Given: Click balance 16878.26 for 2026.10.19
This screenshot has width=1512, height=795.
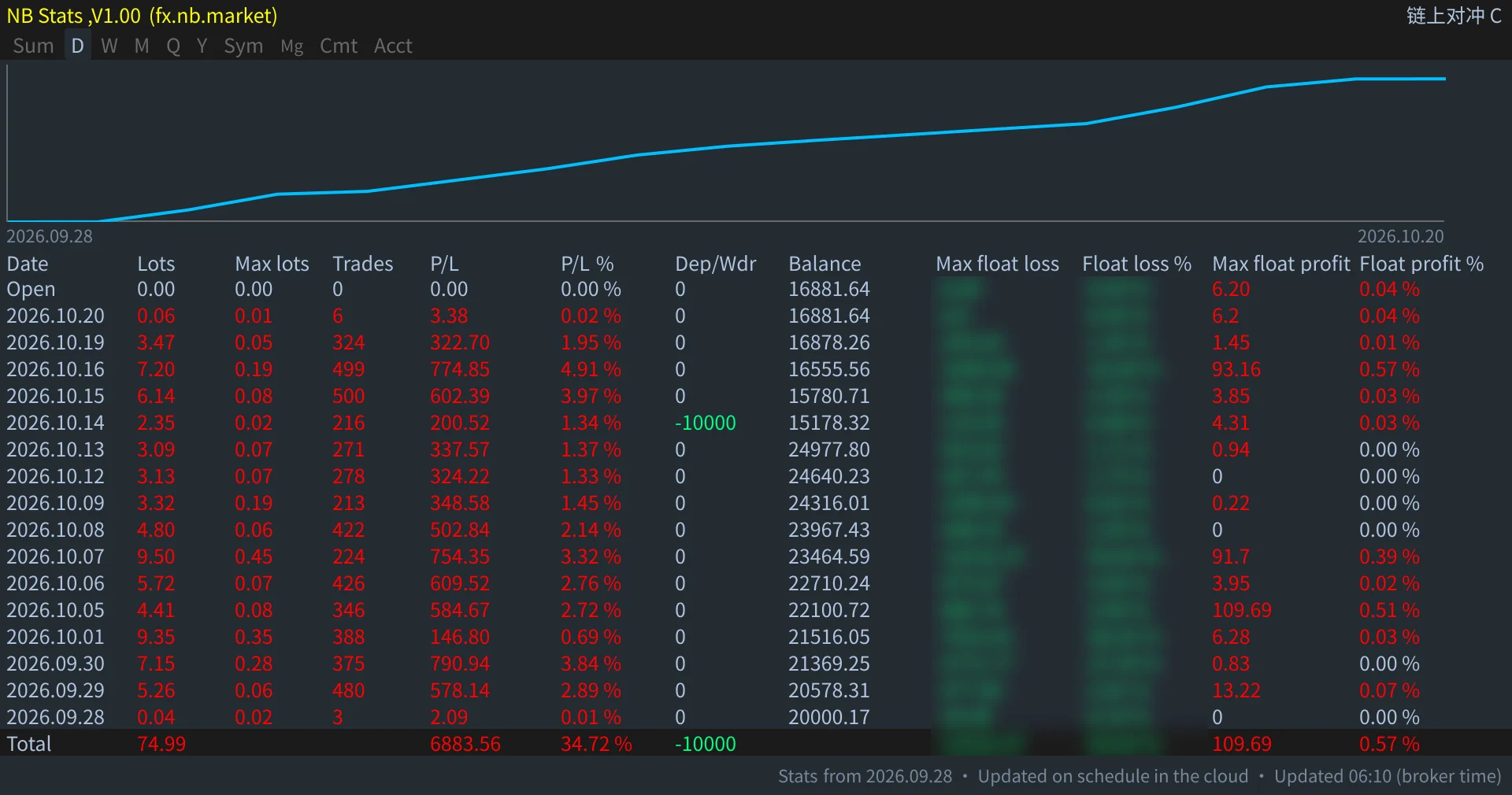Looking at the screenshot, I should click(829, 342).
